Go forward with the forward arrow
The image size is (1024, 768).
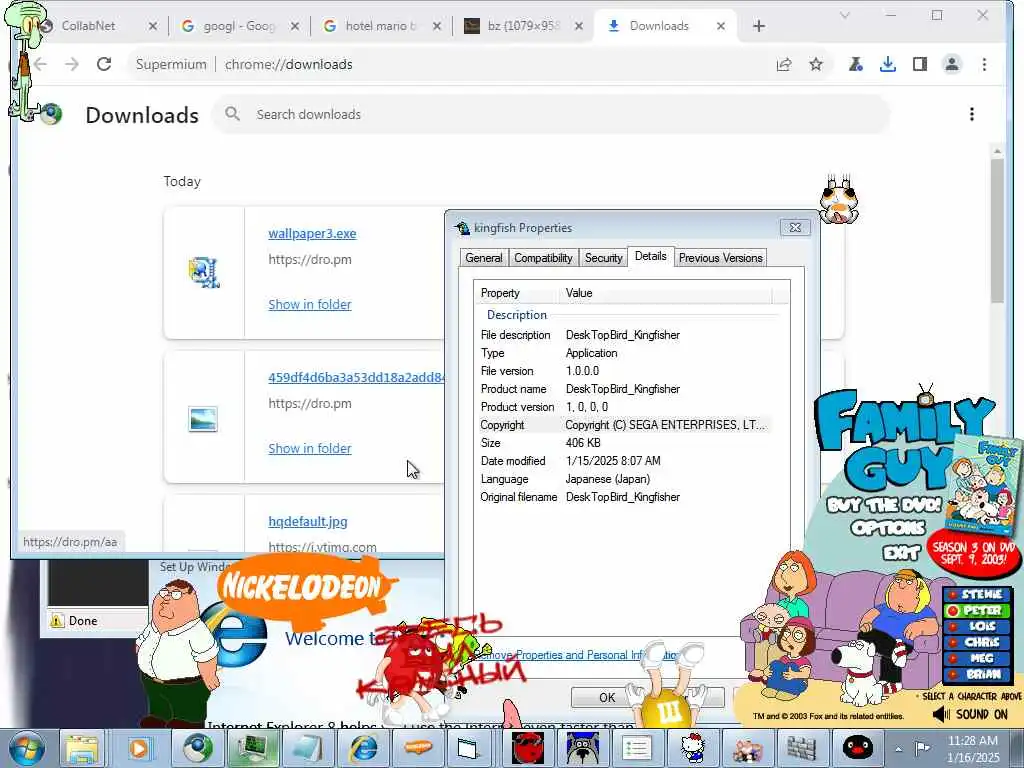click(x=72, y=64)
